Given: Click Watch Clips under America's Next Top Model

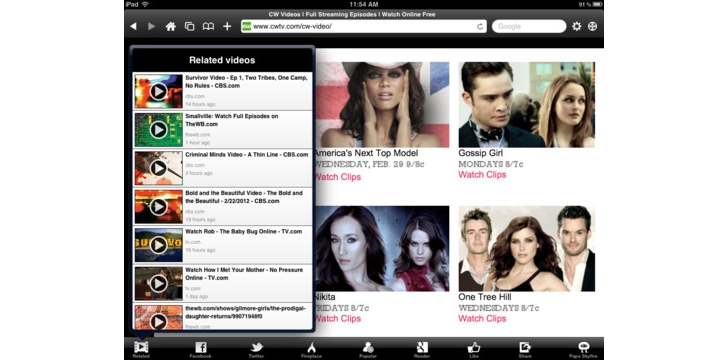Looking at the screenshot, I should click(338, 177).
